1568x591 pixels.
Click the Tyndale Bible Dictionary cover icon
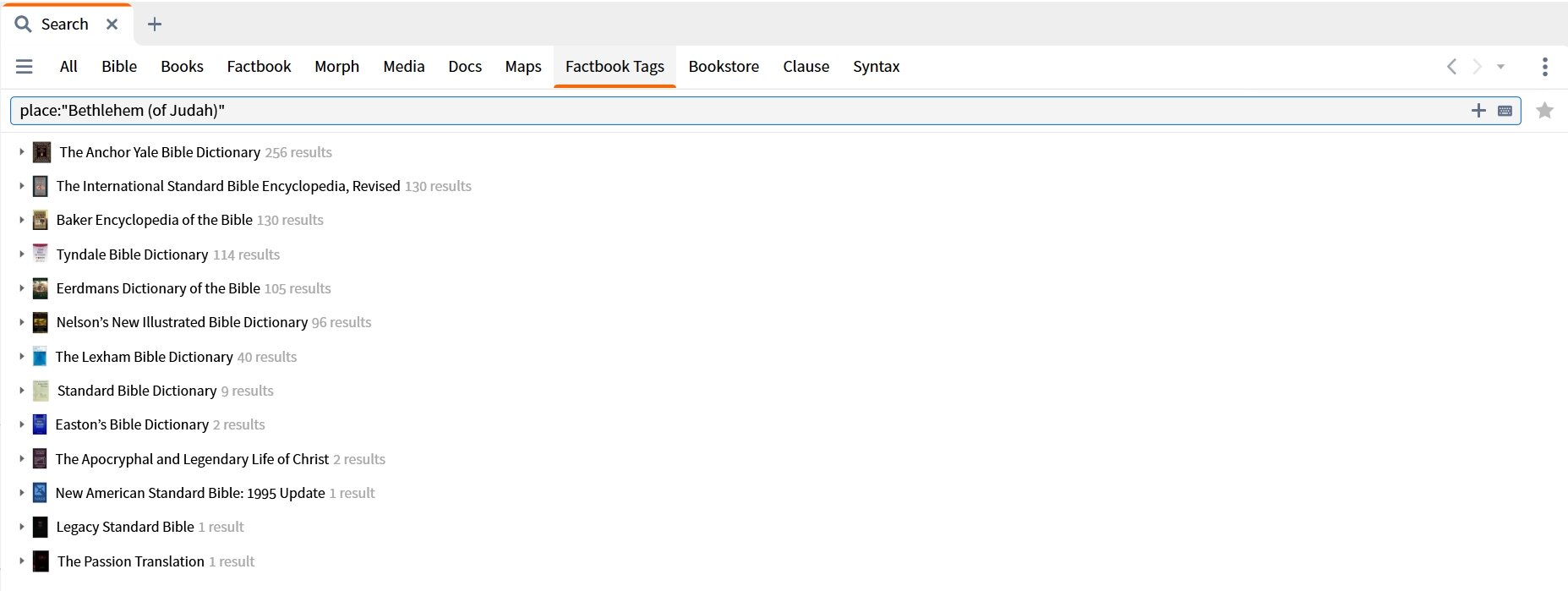coord(40,254)
